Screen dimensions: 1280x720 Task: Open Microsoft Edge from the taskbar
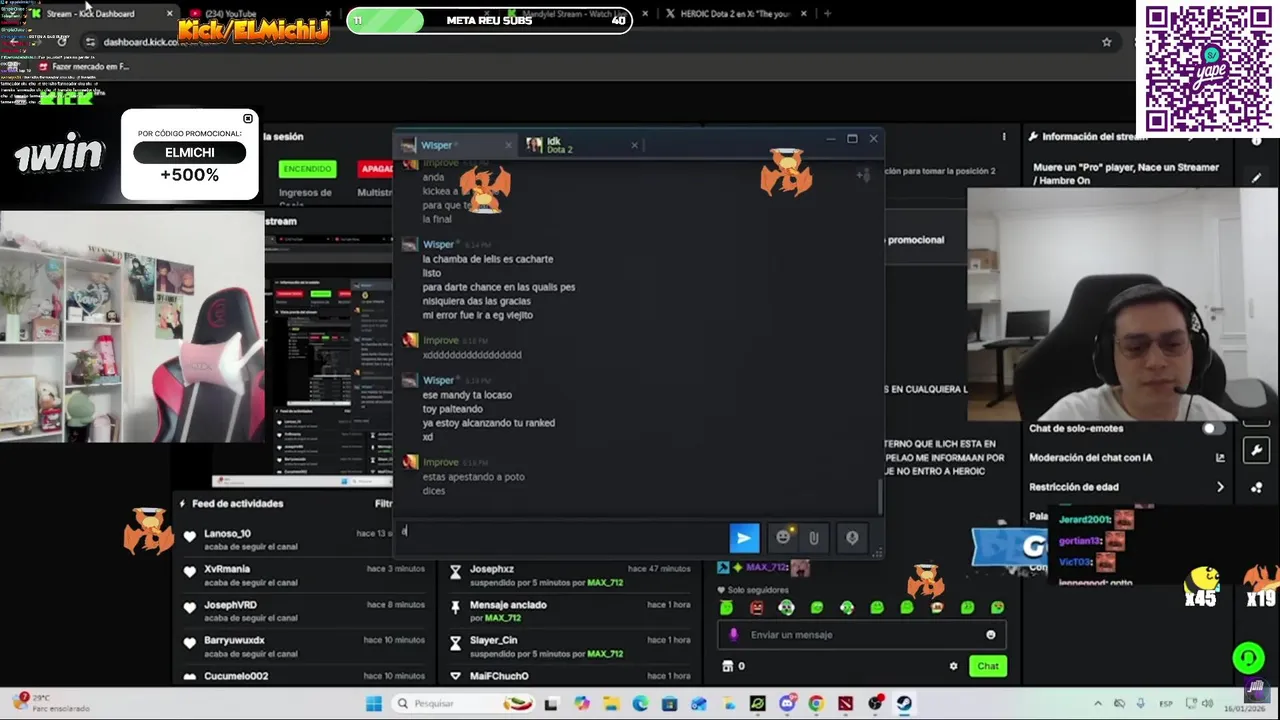(640, 704)
